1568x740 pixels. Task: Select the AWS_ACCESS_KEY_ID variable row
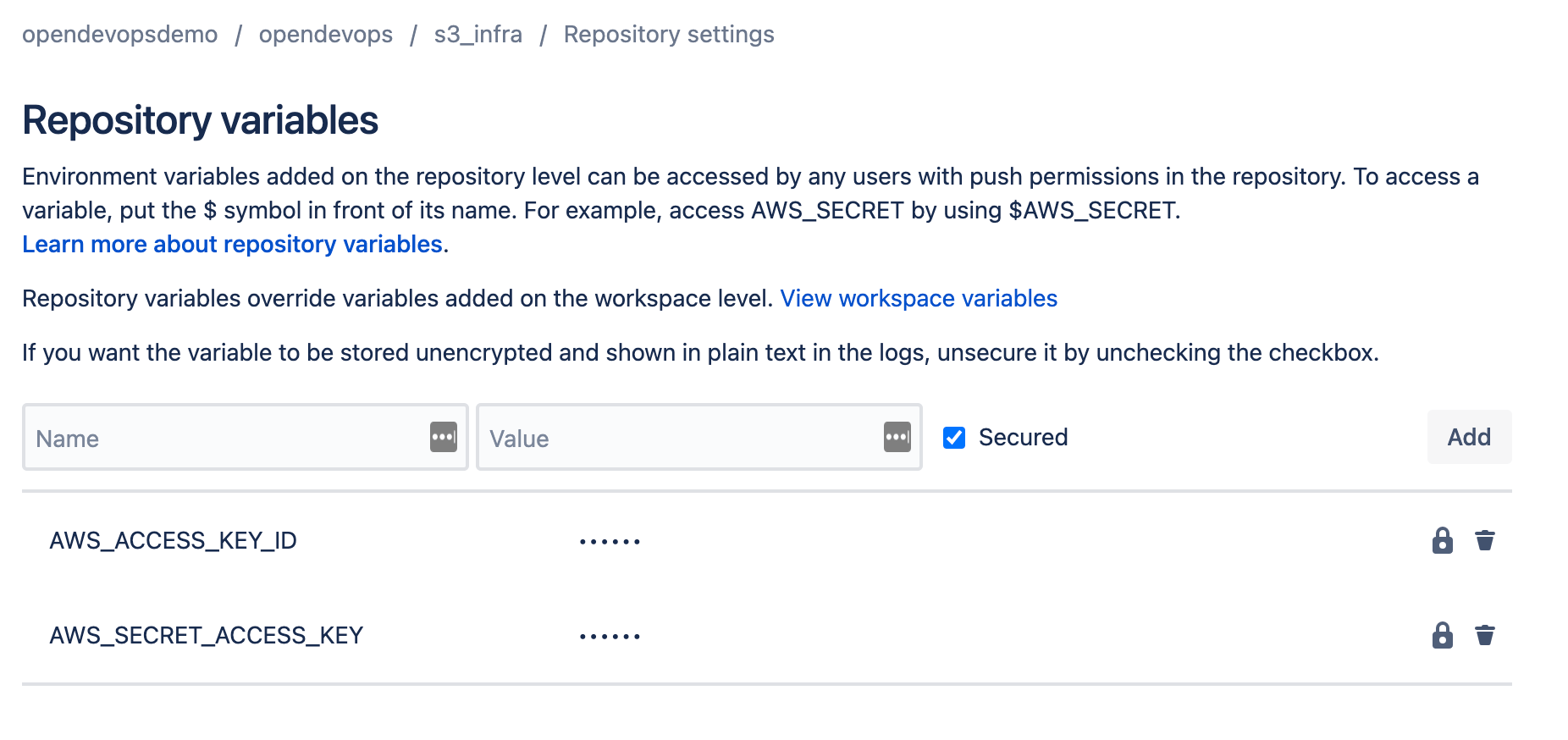pos(173,539)
